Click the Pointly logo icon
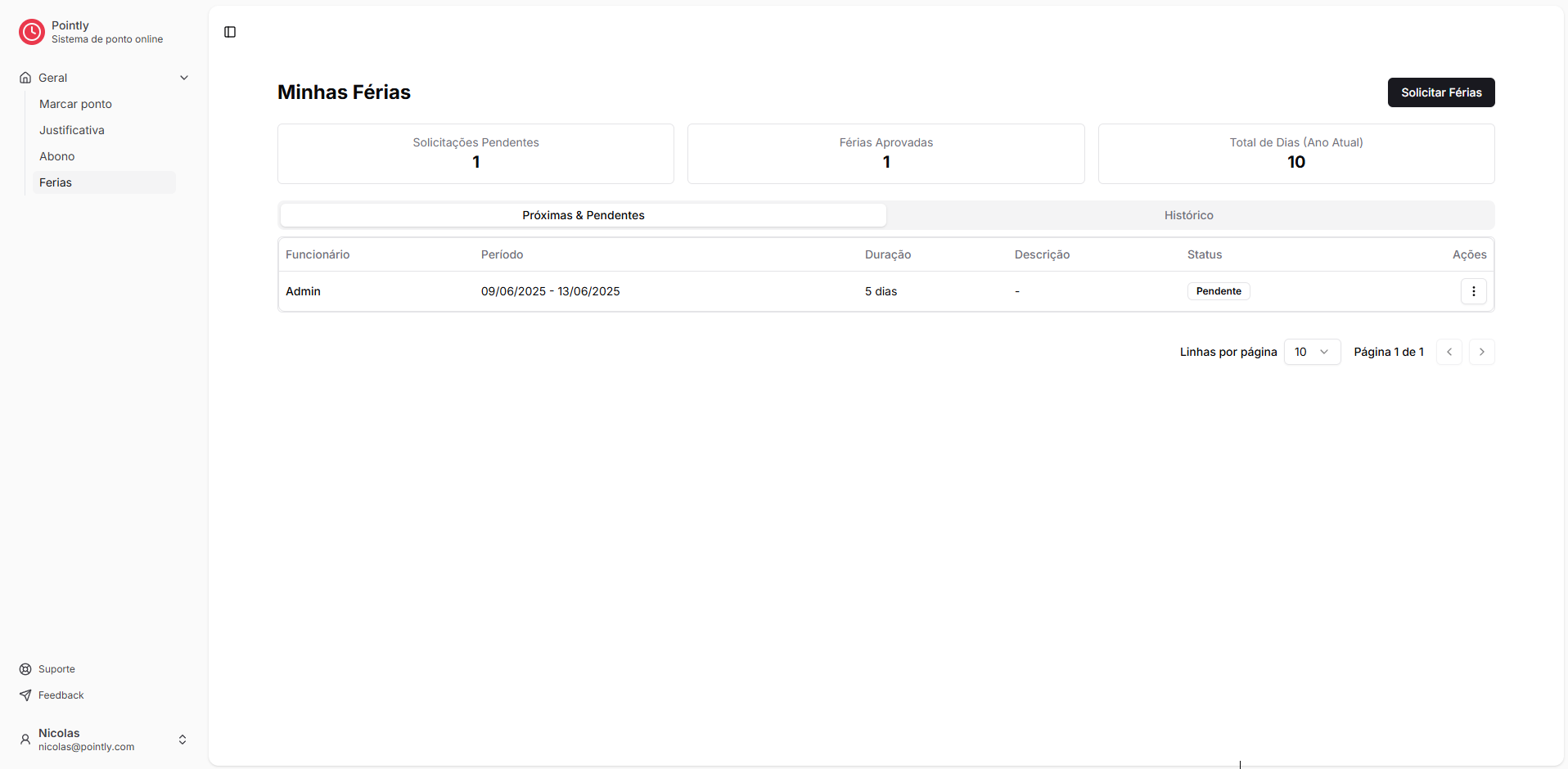The image size is (1568, 769). pos(31,32)
